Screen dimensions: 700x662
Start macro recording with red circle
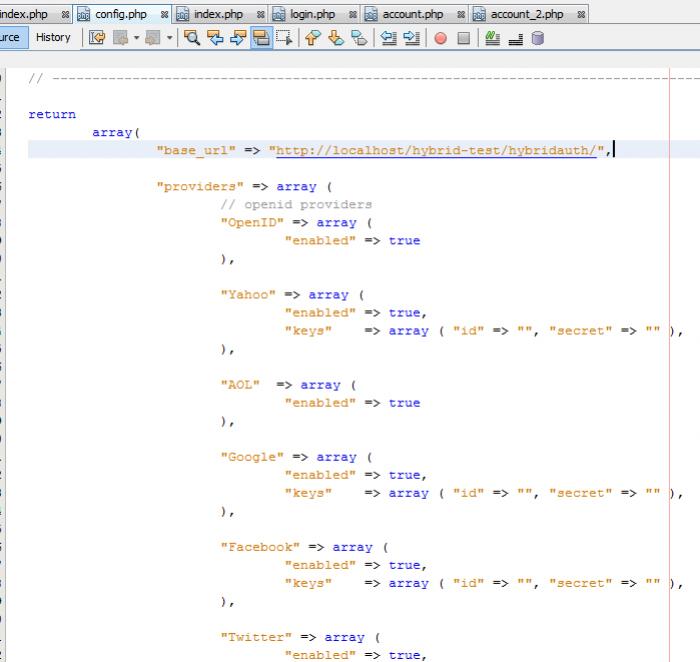point(440,38)
